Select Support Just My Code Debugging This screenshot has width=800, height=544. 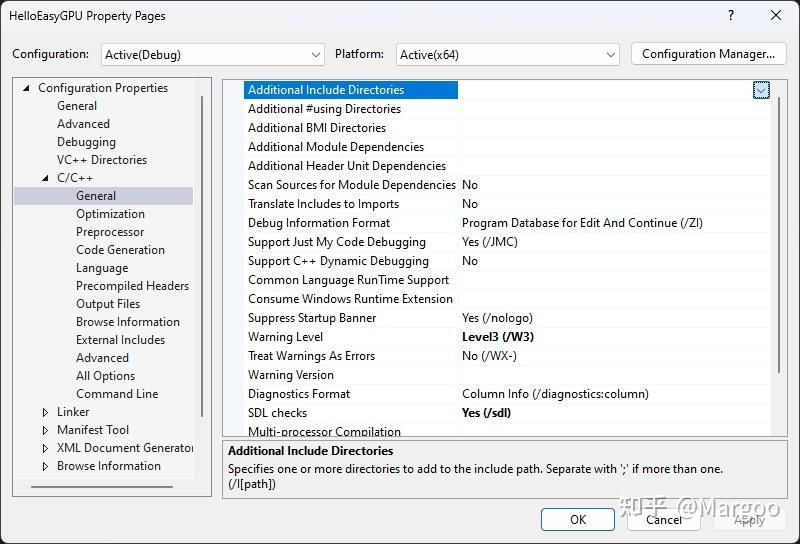337,242
